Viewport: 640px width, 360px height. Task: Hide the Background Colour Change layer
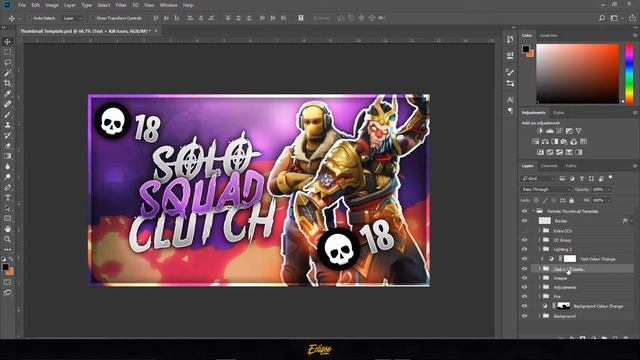(524, 306)
